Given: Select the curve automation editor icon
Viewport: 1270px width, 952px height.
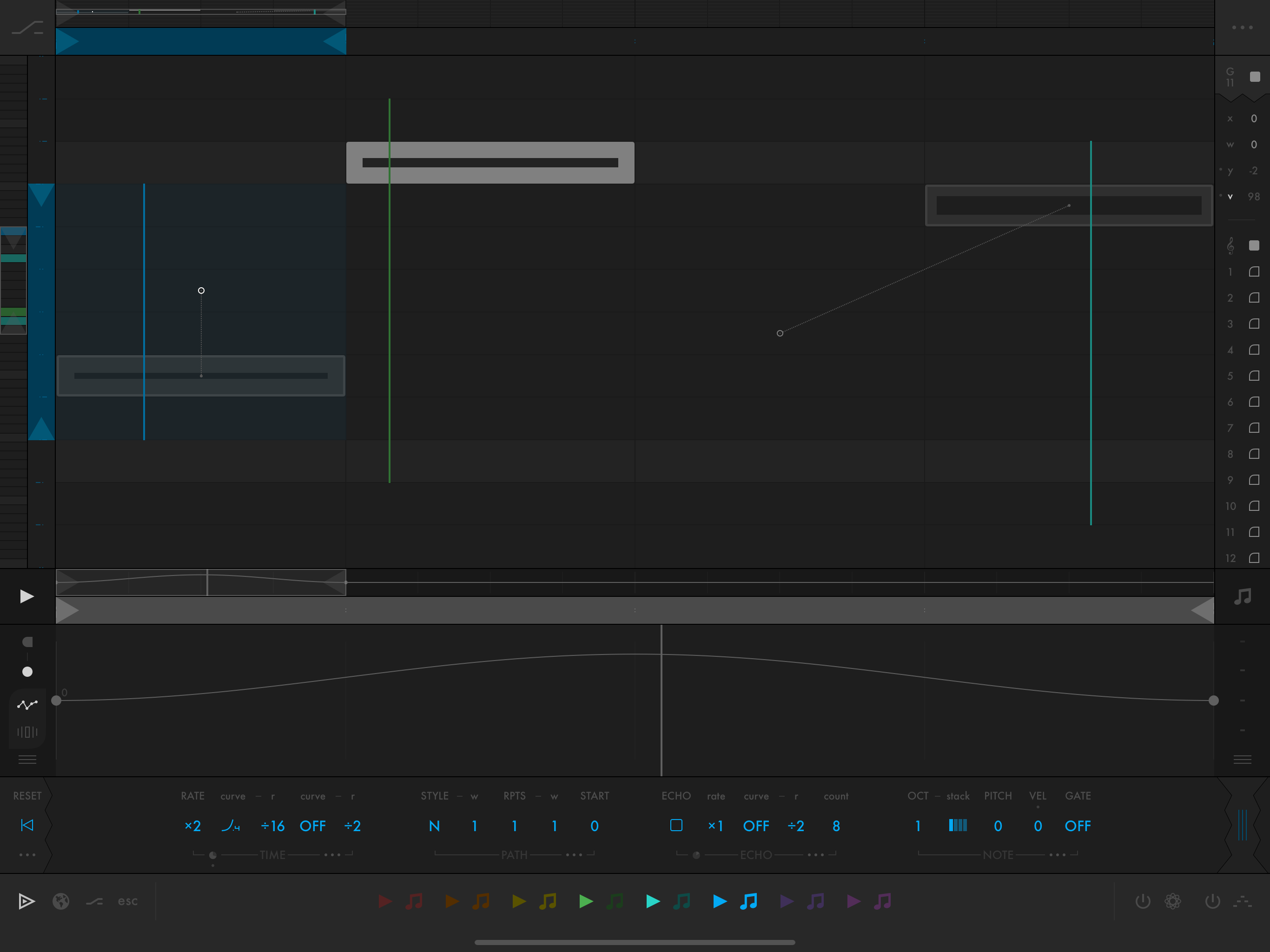Looking at the screenshot, I should (x=27, y=704).
